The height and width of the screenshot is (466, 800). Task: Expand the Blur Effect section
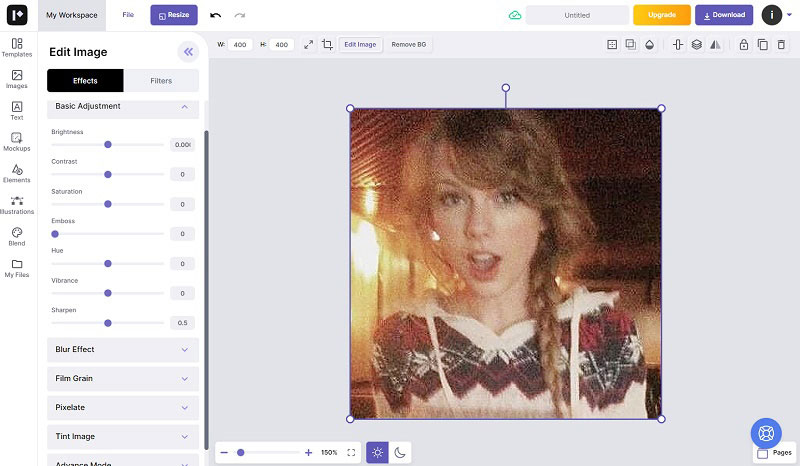click(x=123, y=350)
